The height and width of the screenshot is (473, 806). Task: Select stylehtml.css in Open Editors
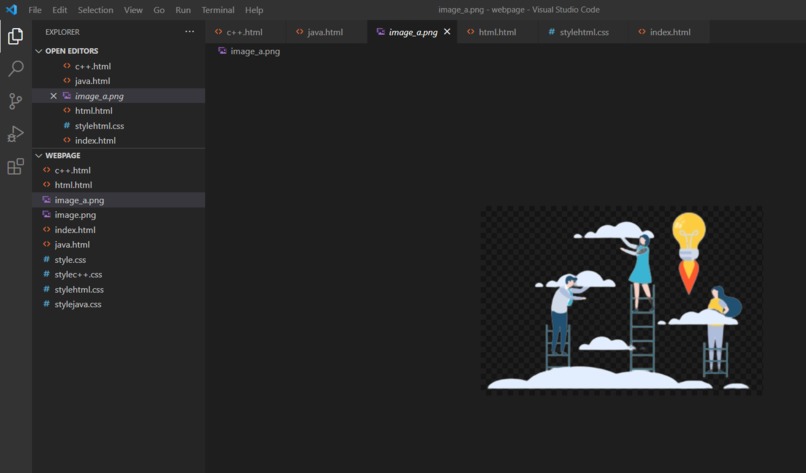tap(119, 125)
